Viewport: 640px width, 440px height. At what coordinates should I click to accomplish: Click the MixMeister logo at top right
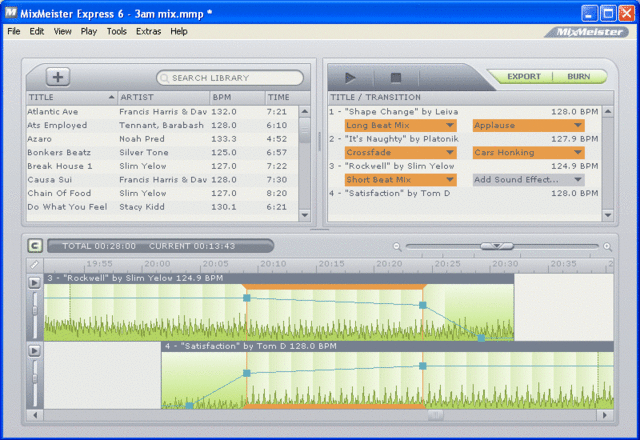587,32
